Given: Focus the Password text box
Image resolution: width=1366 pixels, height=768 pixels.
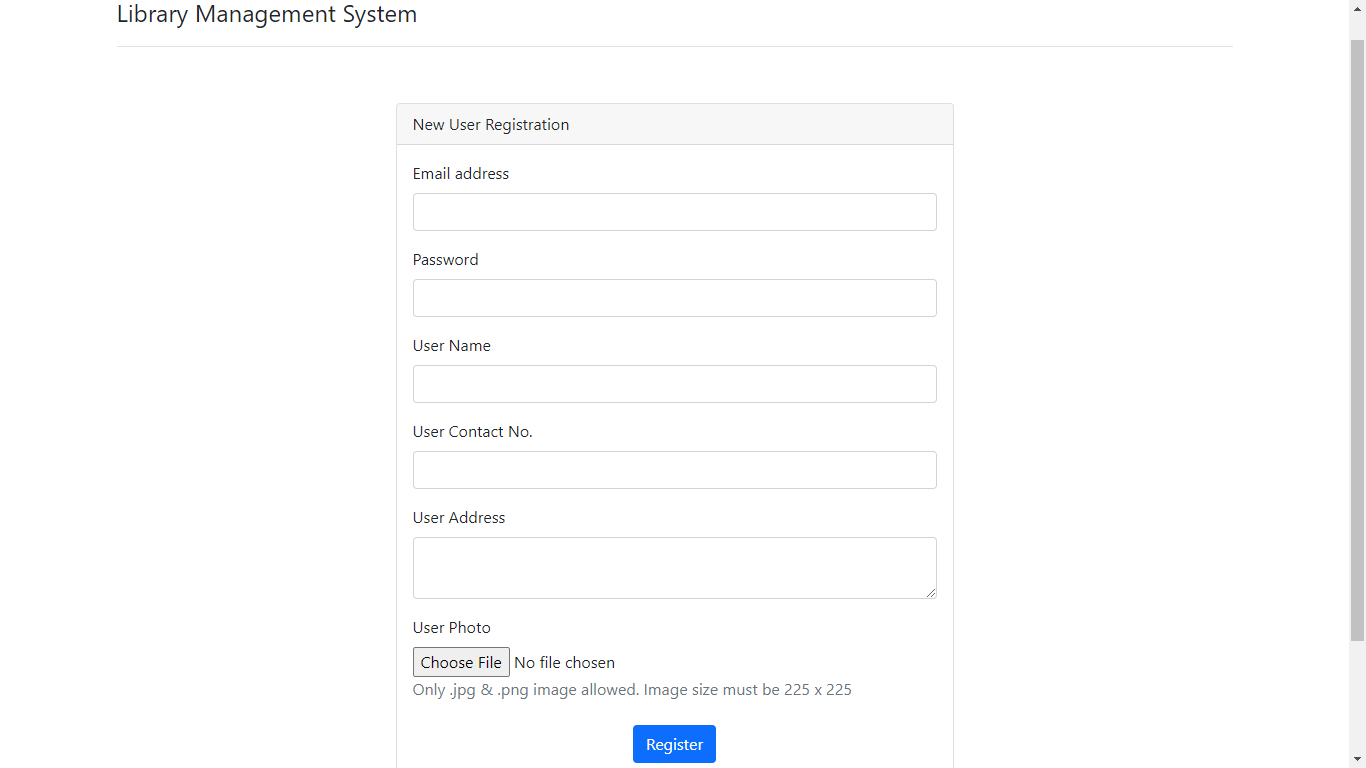Looking at the screenshot, I should pyautogui.click(x=674, y=298).
